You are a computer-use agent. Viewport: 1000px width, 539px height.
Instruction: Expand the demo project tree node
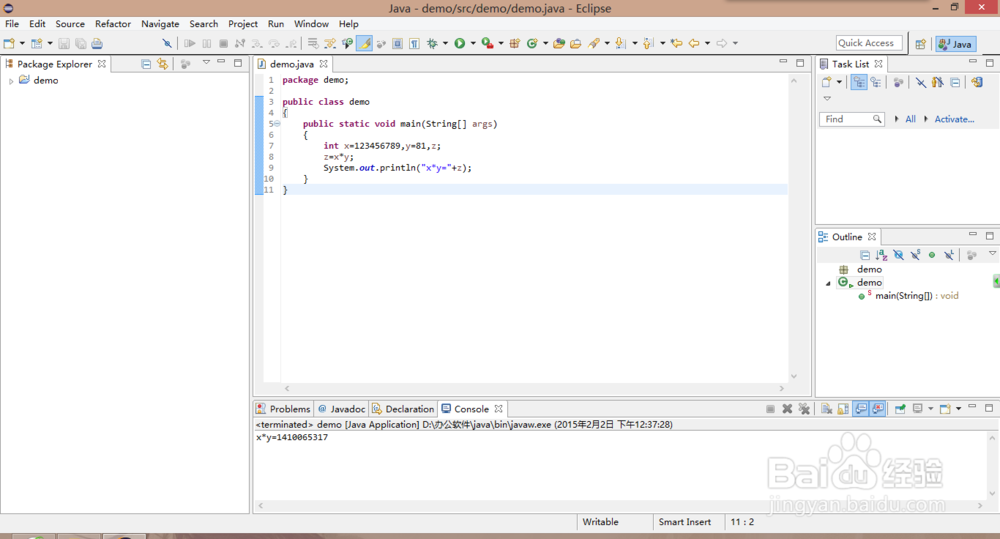pos(11,81)
